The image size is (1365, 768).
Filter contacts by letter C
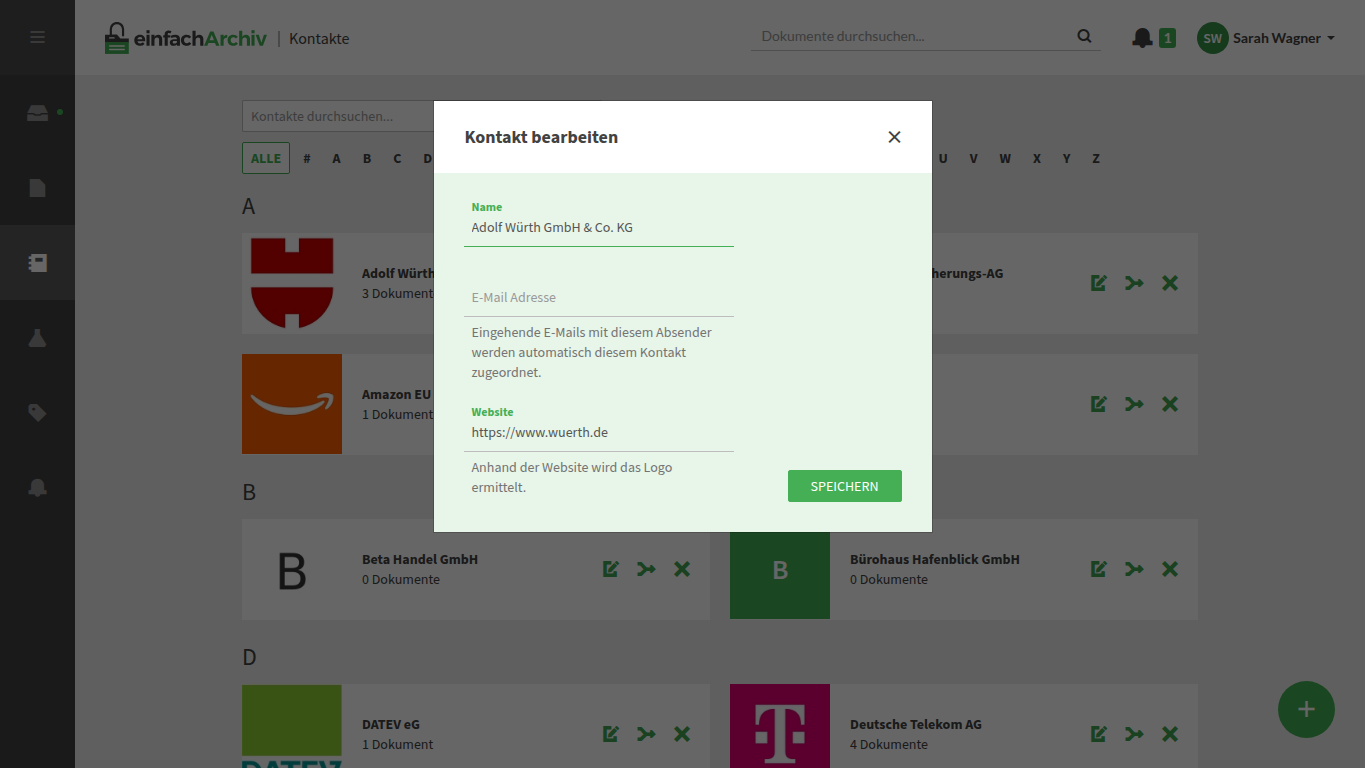(397, 159)
